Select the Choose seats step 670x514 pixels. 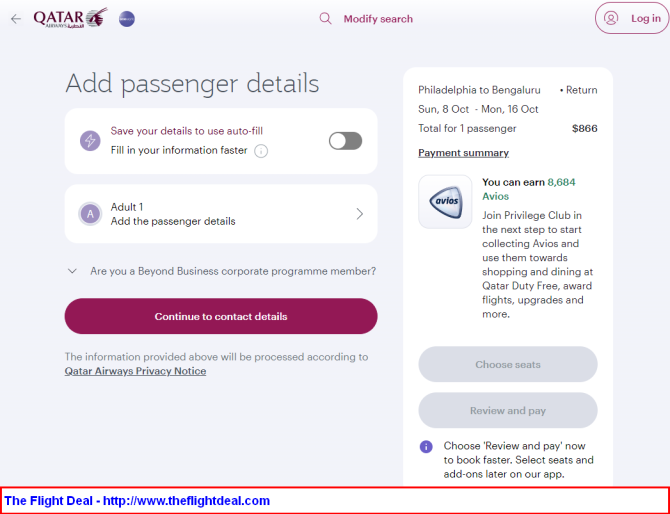[508, 364]
